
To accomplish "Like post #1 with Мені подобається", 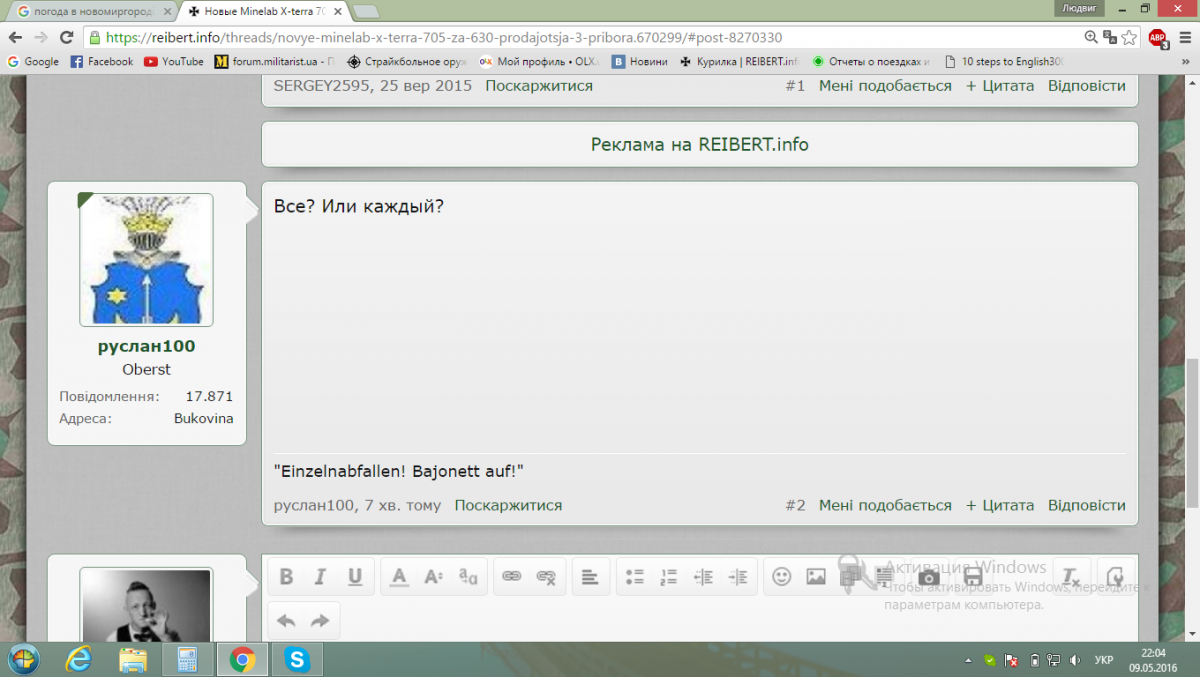I will 885,85.
